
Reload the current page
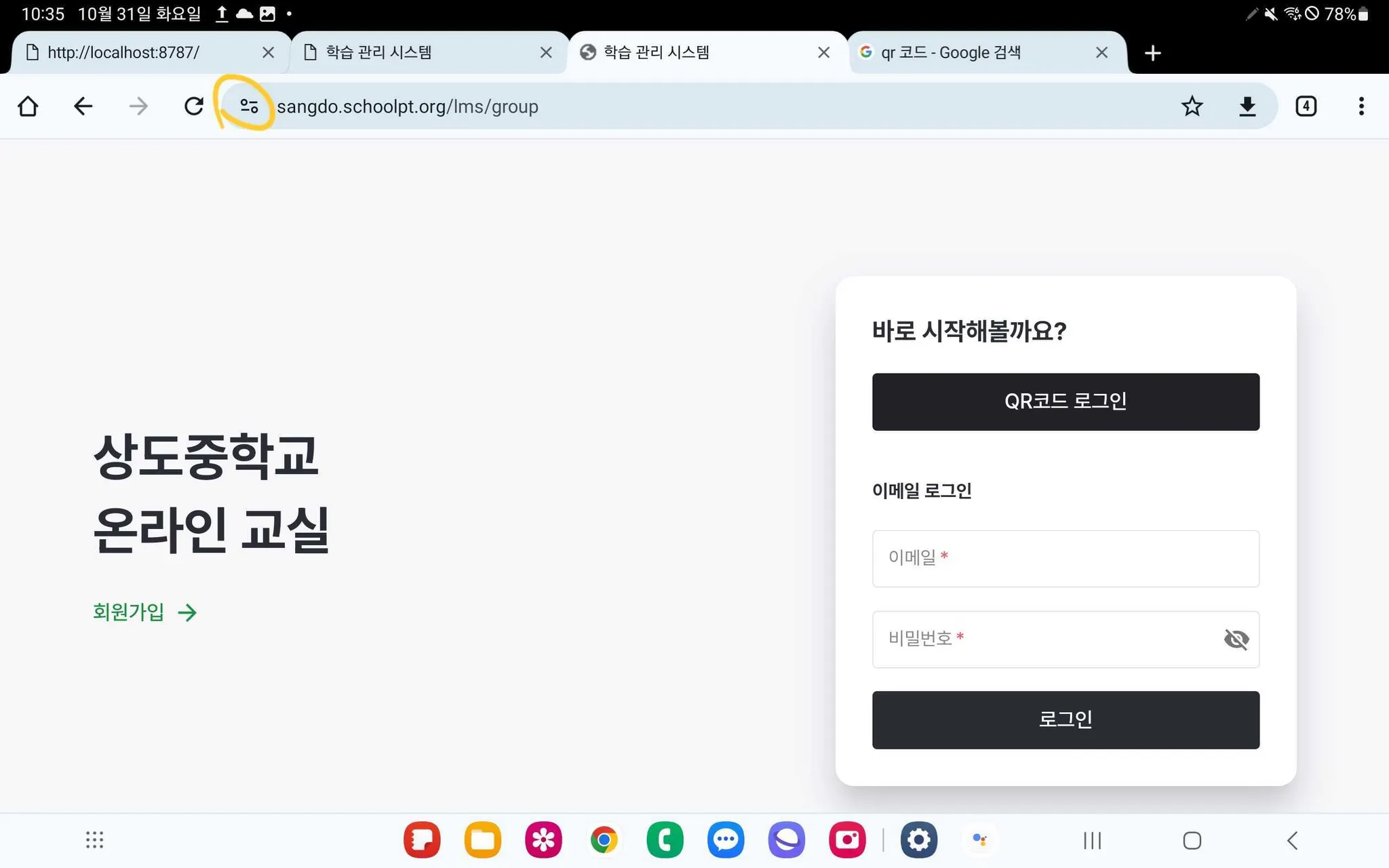[194, 106]
